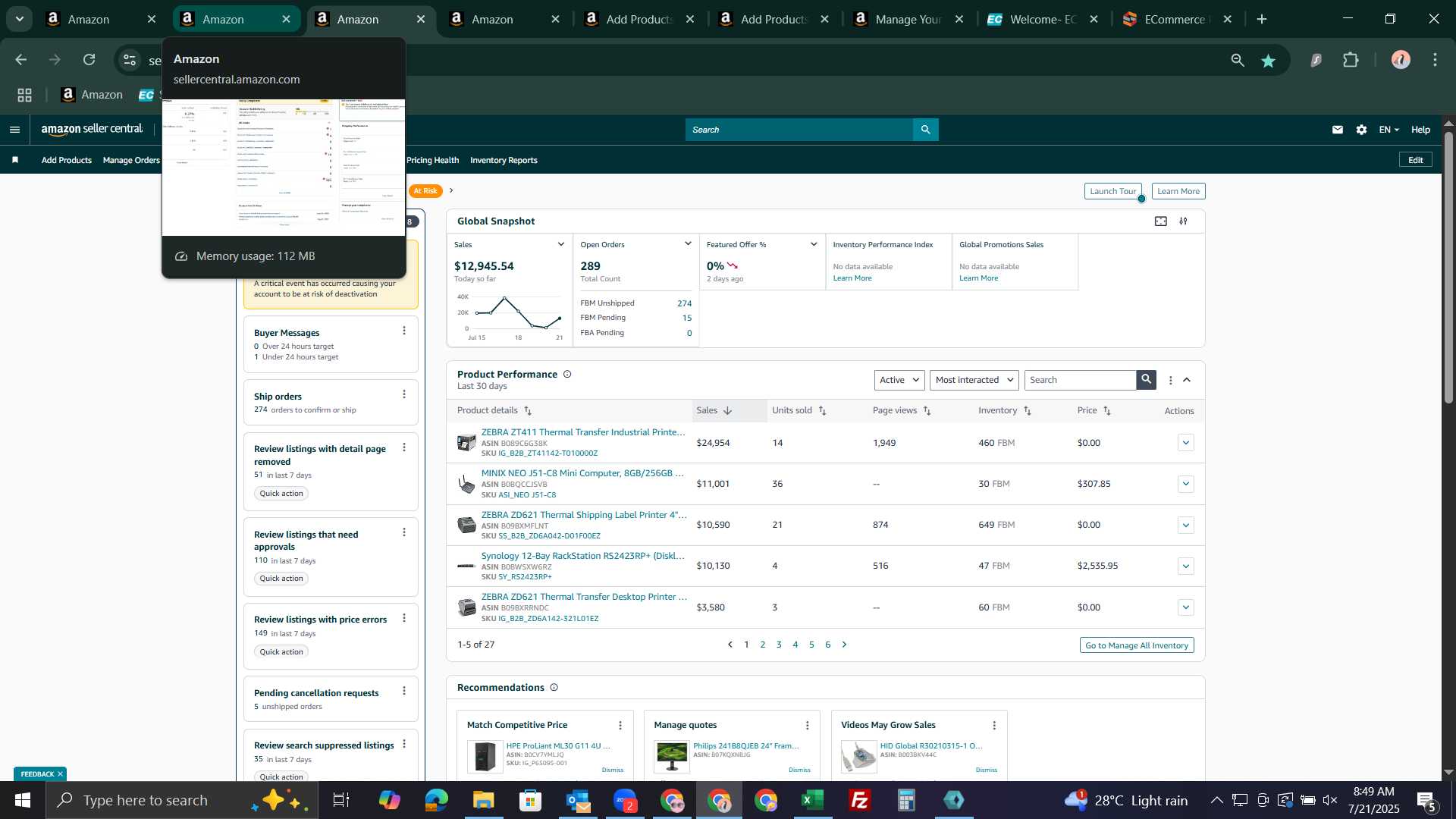The width and height of the screenshot is (1456, 819).
Task: Open browser tab search dropdown
Action: (x=20, y=19)
